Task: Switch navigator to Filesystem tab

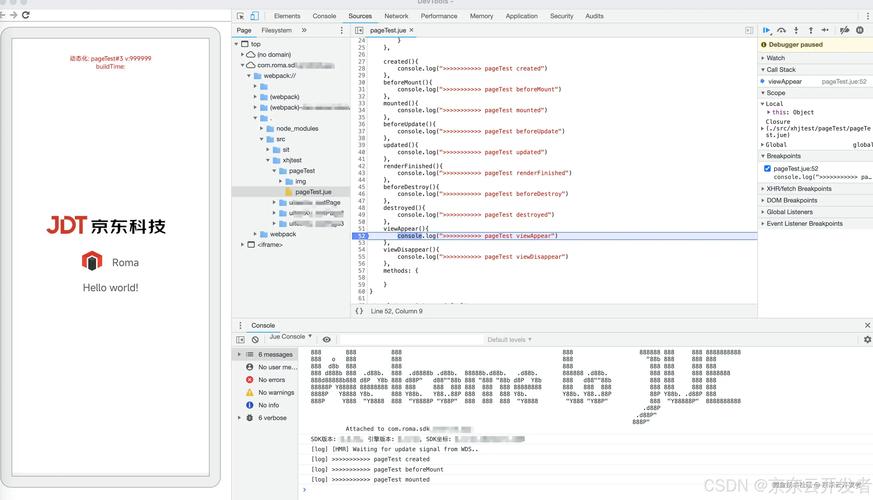Action: coord(277,30)
